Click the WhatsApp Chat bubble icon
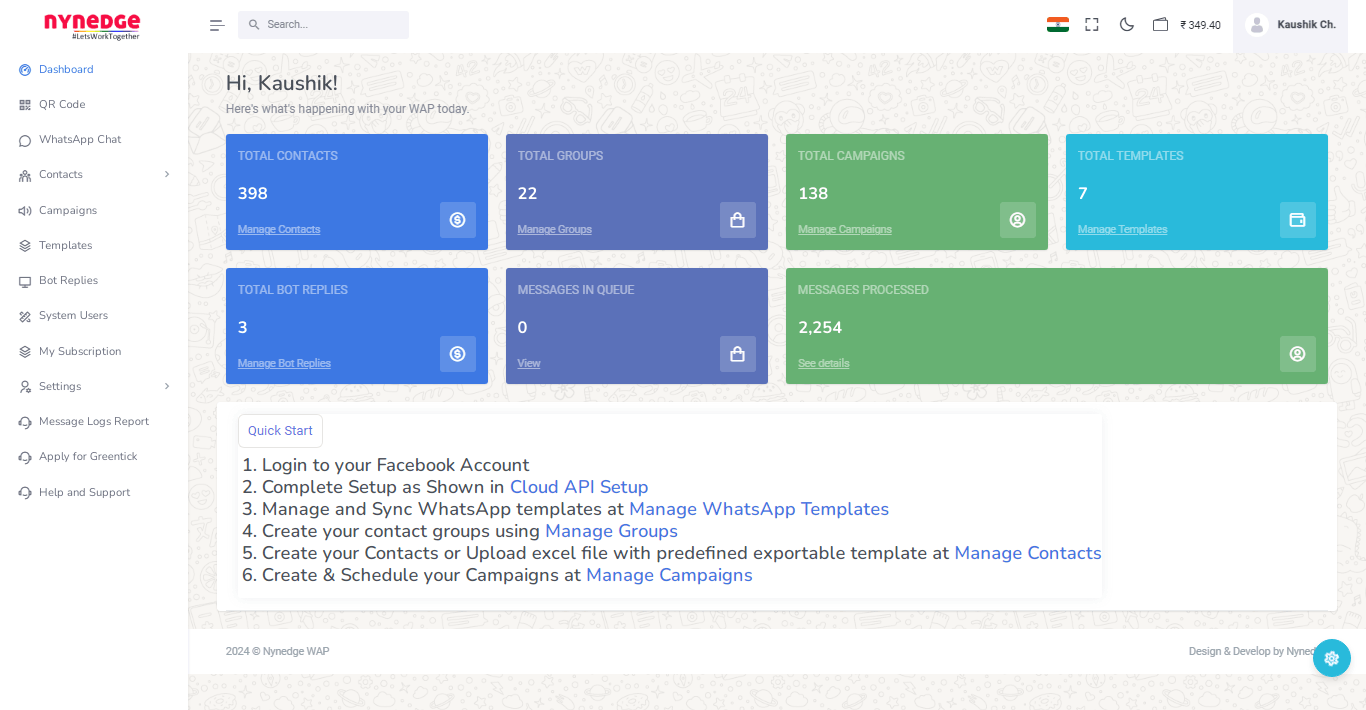Screen dimensions: 1366x710 pos(25,140)
